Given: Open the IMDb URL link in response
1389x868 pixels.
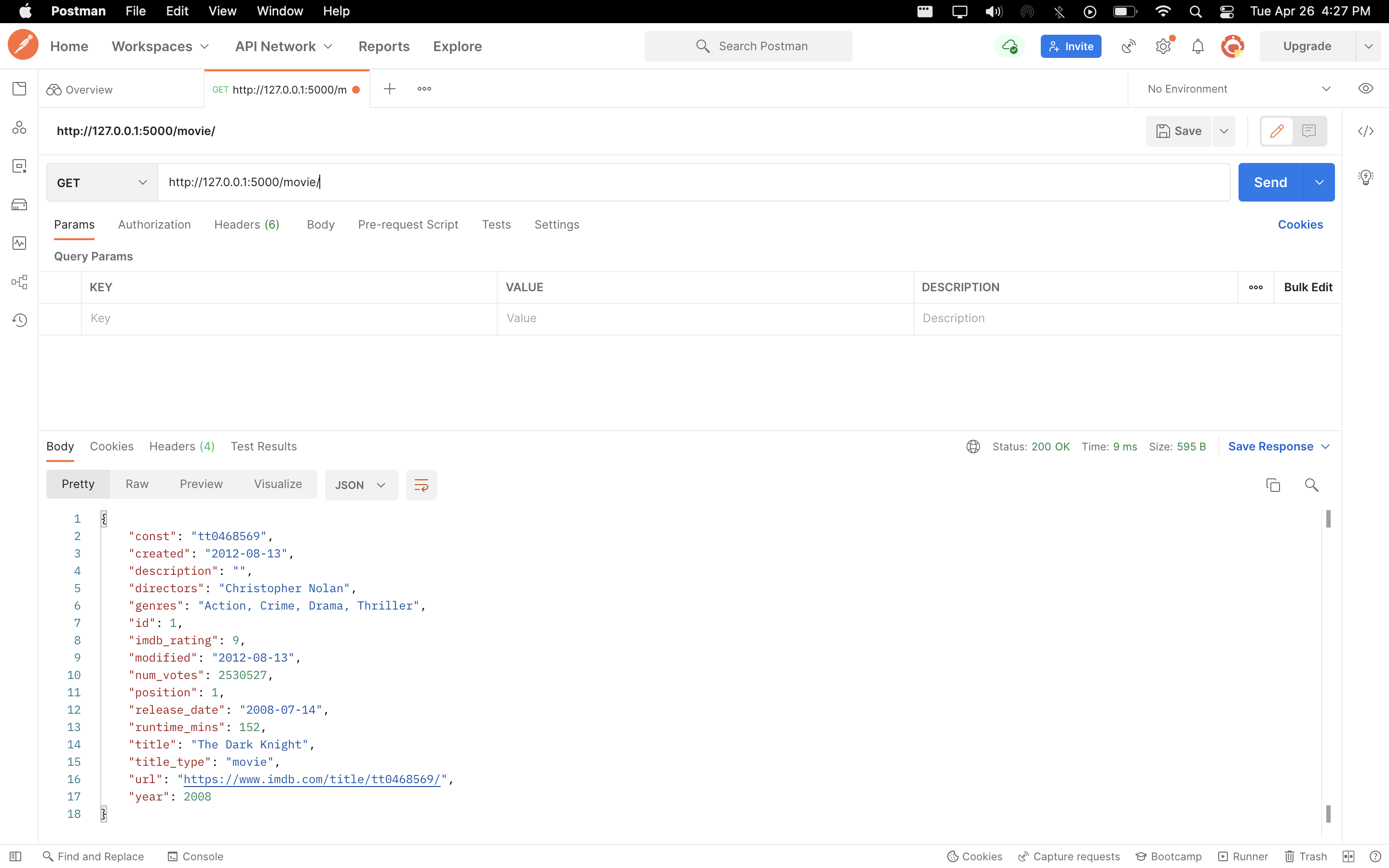Looking at the screenshot, I should 312,779.
